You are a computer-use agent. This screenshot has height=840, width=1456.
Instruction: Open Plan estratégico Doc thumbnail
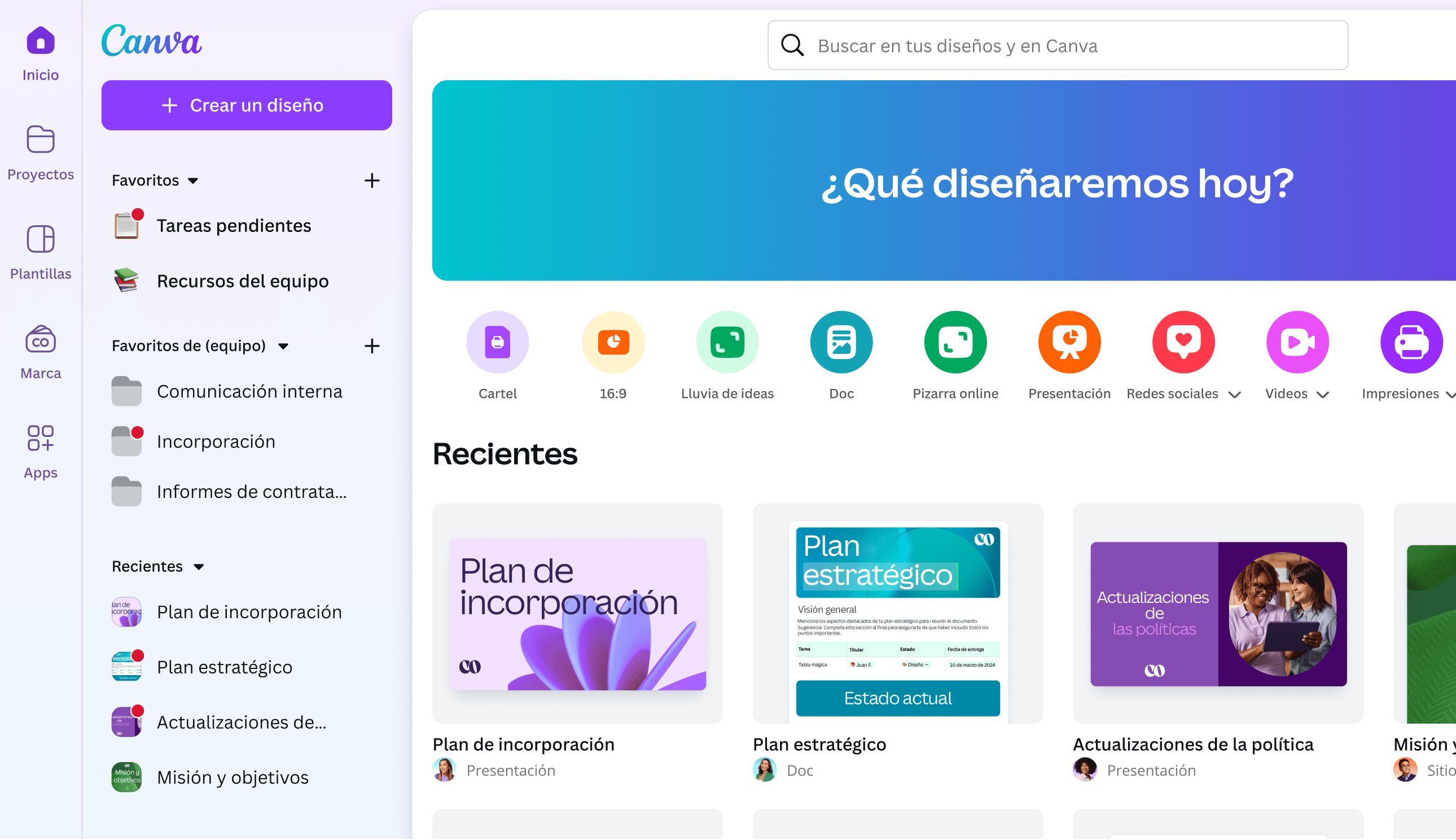pos(898,614)
